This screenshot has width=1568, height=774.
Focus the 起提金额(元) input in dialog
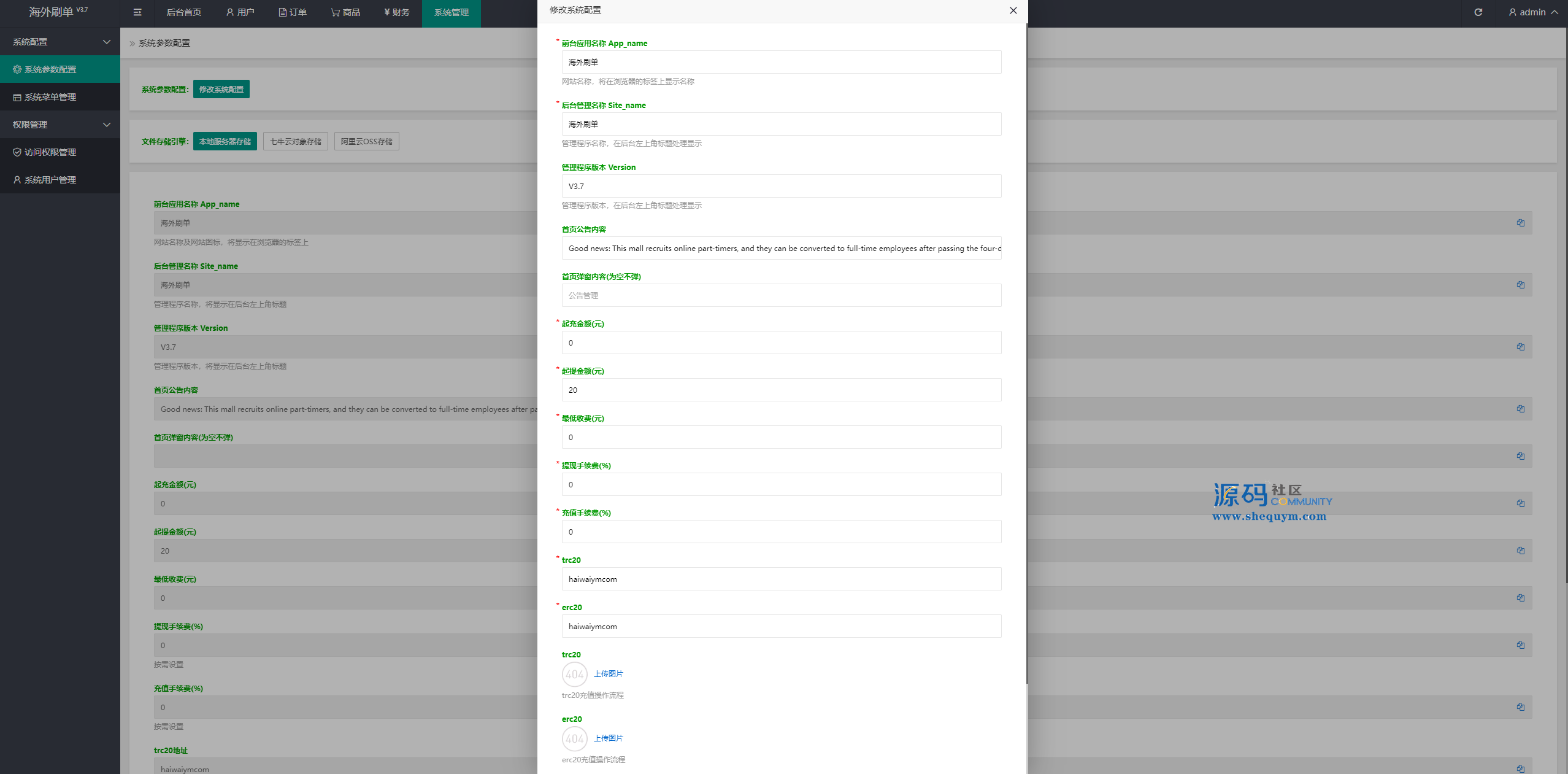[782, 390]
